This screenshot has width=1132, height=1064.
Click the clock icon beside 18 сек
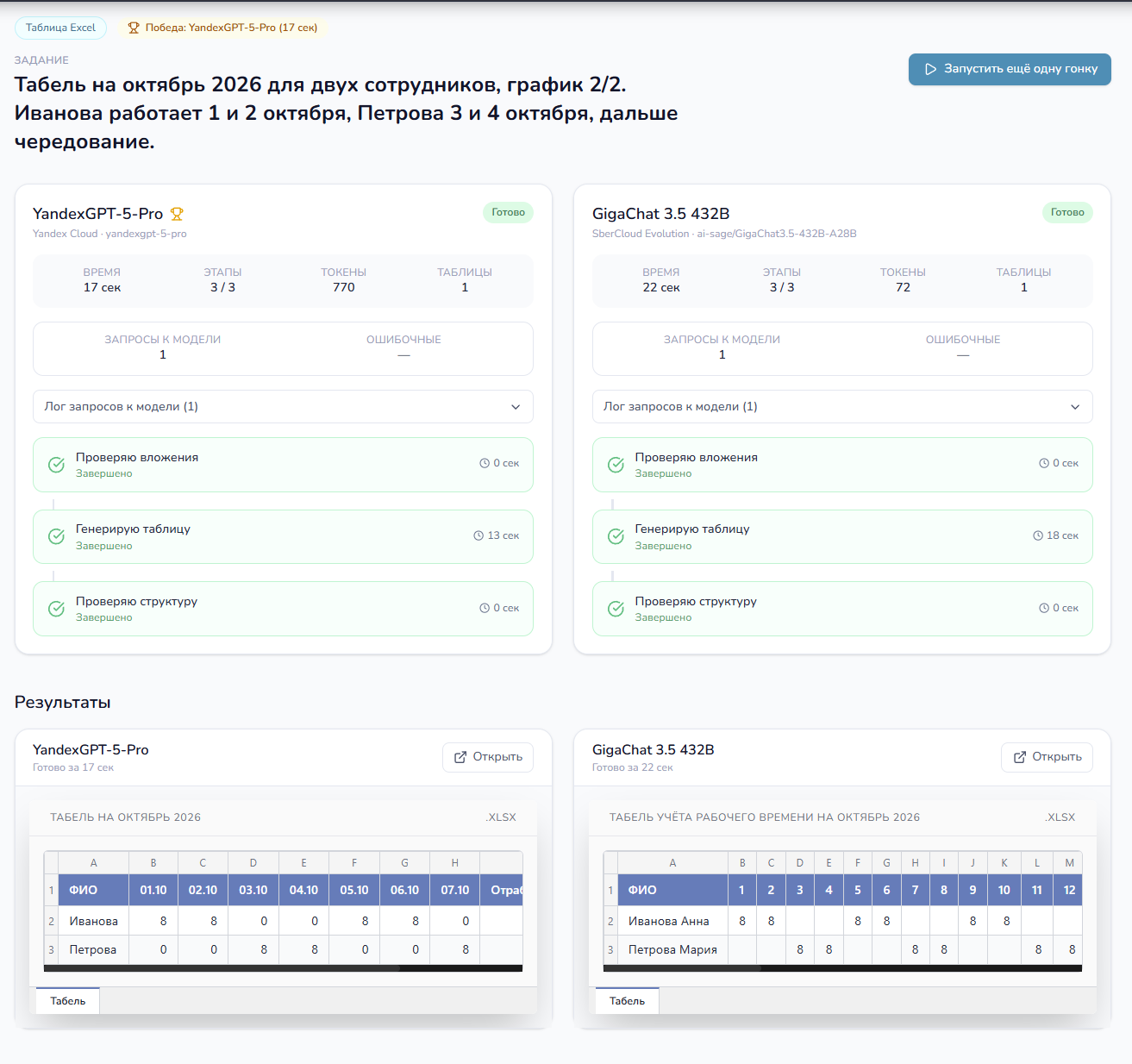[x=1038, y=535]
